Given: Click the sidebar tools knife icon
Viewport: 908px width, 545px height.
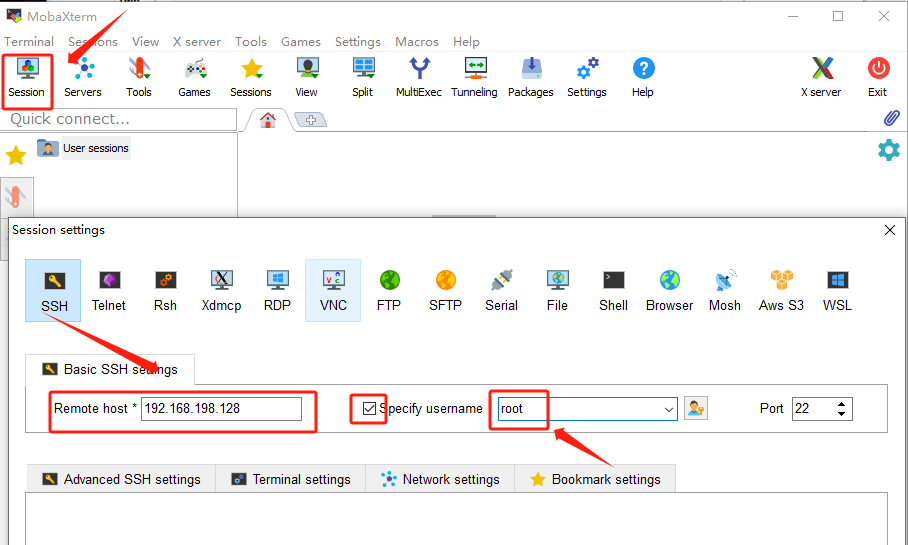Looking at the screenshot, I should pyautogui.click(x=16, y=196).
